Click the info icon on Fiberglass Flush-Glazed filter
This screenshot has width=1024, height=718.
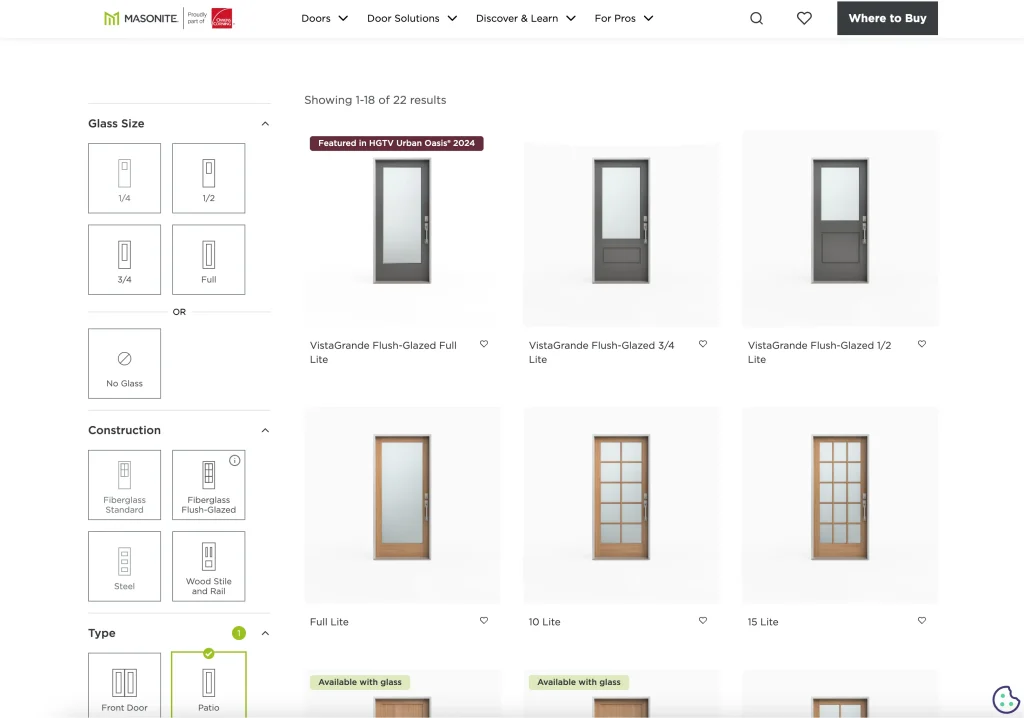point(234,460)
